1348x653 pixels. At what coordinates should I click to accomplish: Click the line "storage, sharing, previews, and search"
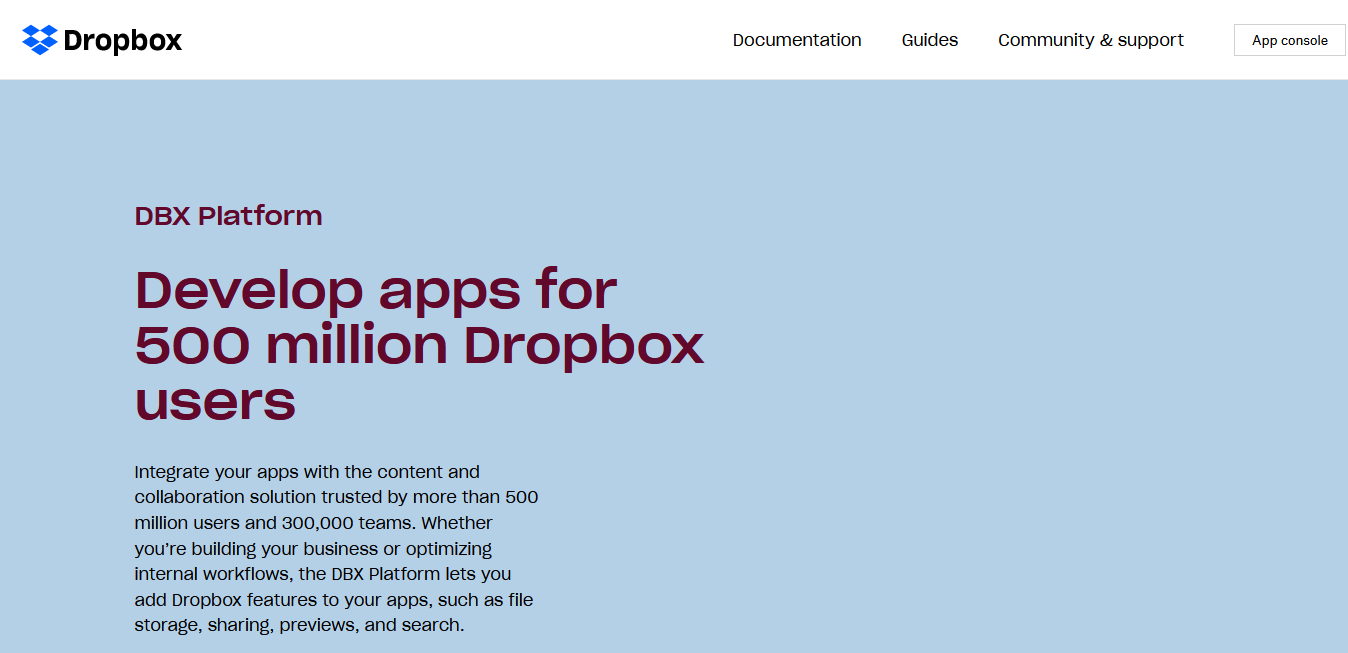point(299,626)
